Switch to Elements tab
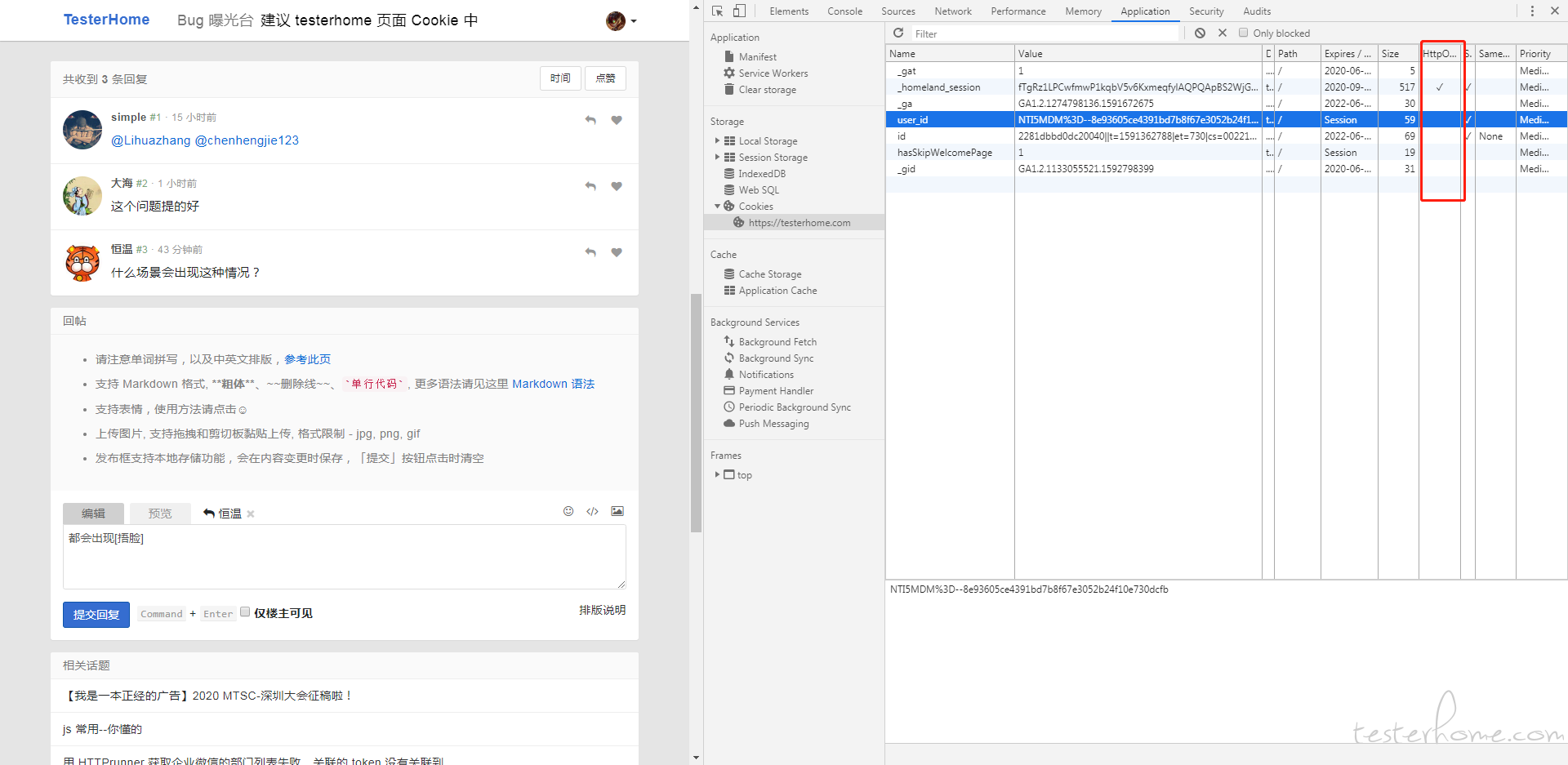The image size is (1568, 765). tap(789, 11)
